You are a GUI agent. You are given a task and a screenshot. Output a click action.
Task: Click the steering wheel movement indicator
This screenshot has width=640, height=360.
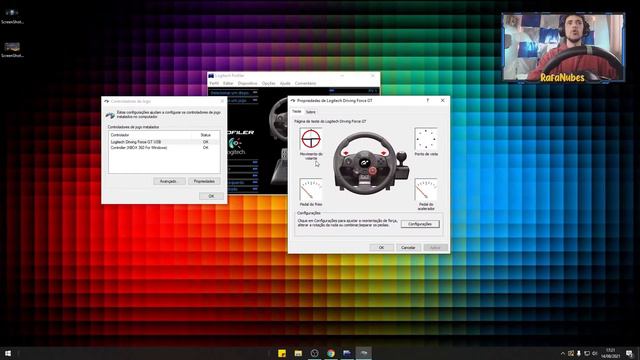[311, 139]
